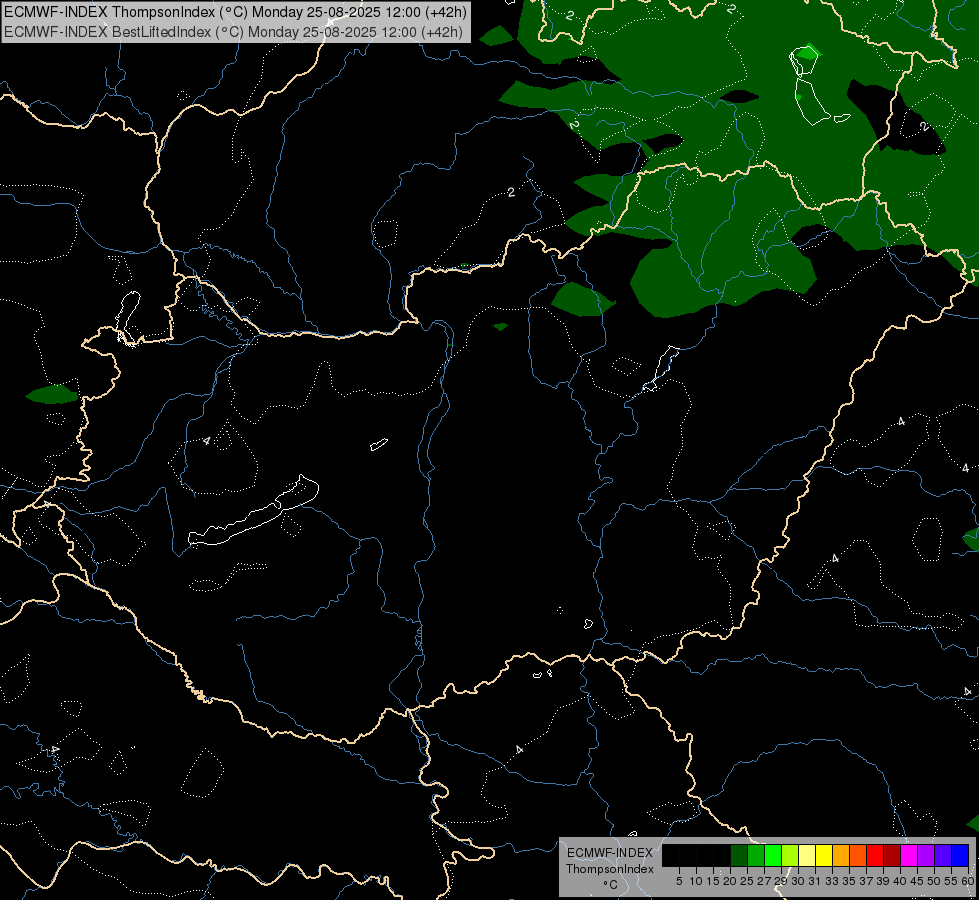Choose the magenta 40–45 legend swatch
The height and width of the screenshot is (900, 979).
tap(909, 855)
